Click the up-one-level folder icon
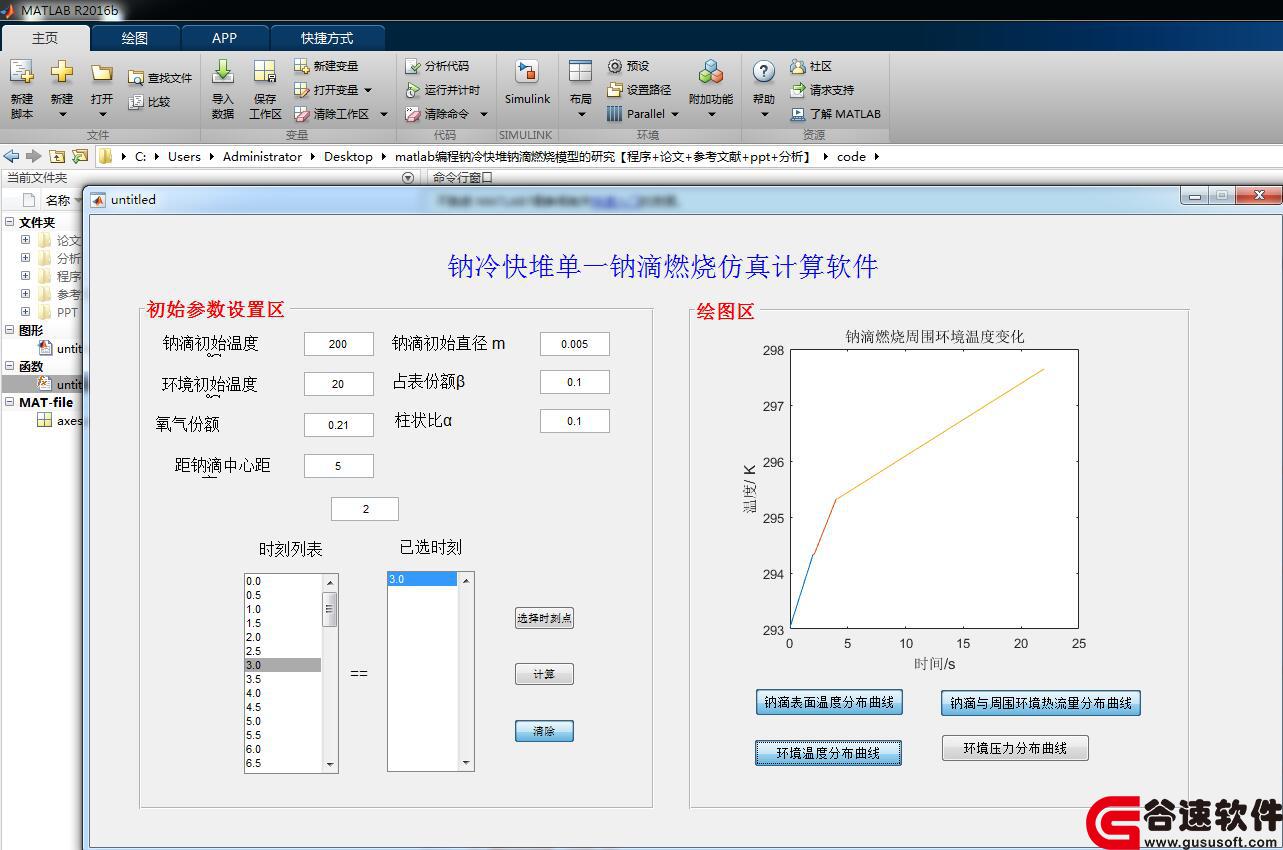This screenshot has height=850, width=1283. [57, 156]
